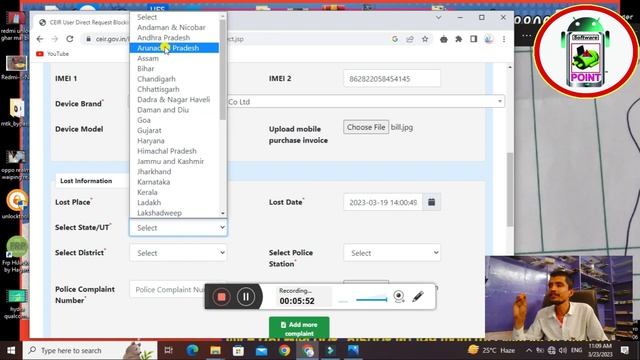Open first Chrome icon on taskbar
The image size is (640, 360).
(284, 350)
